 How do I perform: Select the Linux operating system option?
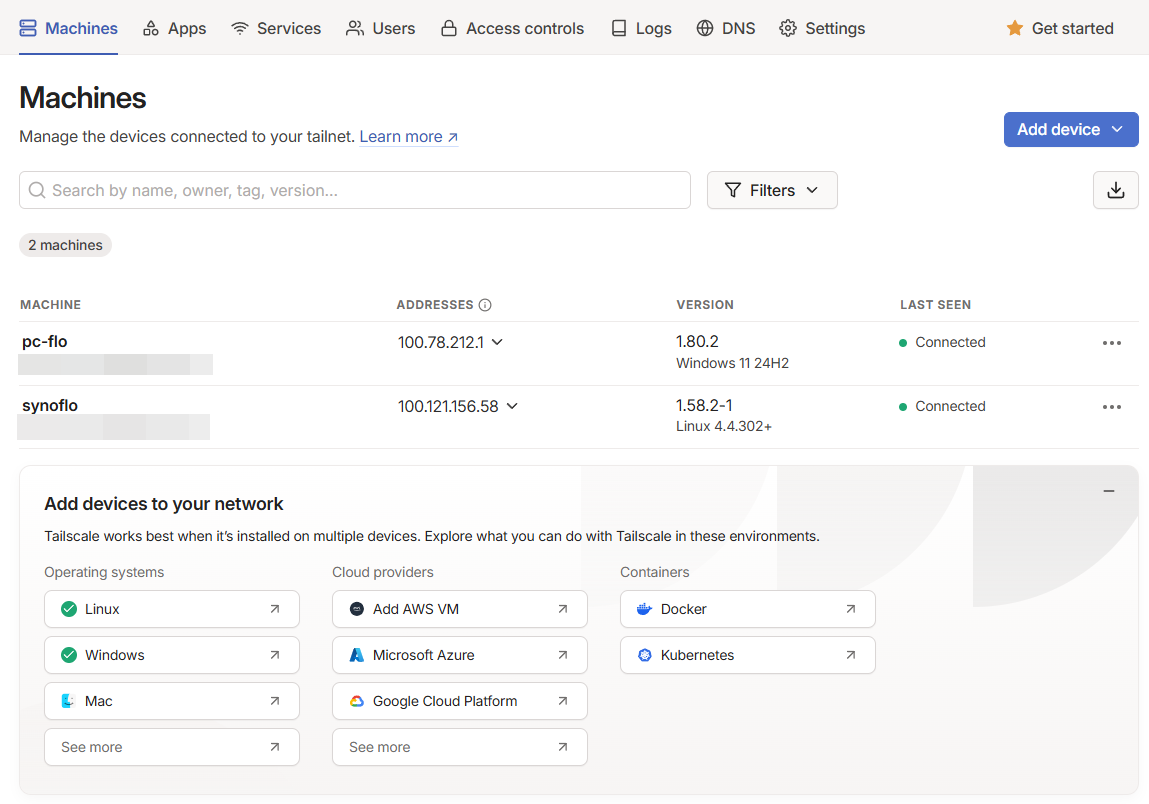pyautogui.click(x=171, y=609)
